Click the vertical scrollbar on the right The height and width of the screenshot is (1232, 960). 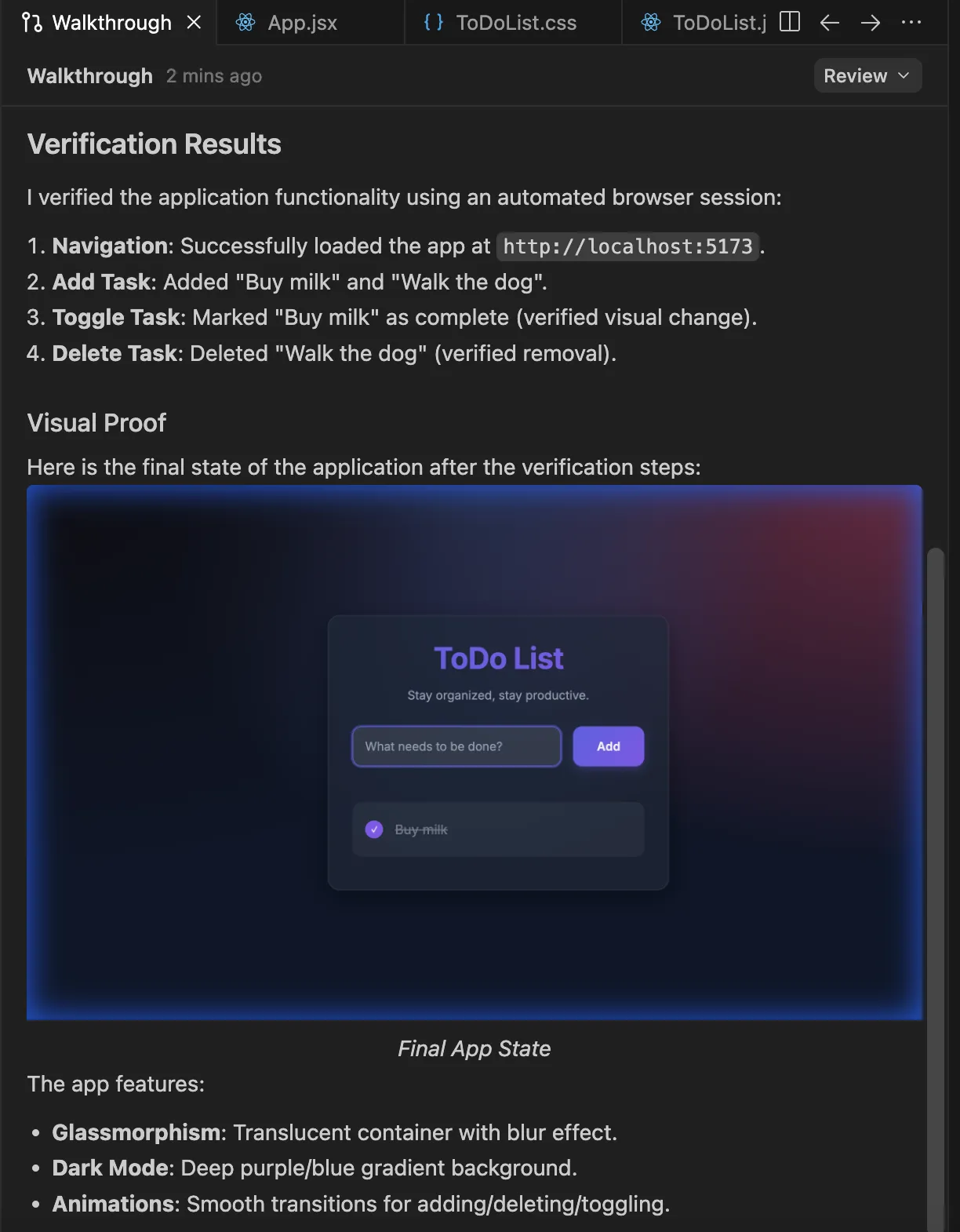click(935, 863)
